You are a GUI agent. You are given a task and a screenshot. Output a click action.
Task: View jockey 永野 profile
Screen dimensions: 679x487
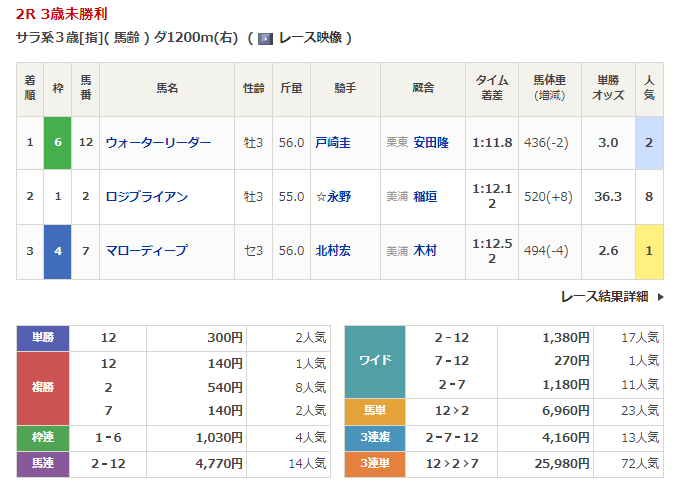[x=336, y=197]
